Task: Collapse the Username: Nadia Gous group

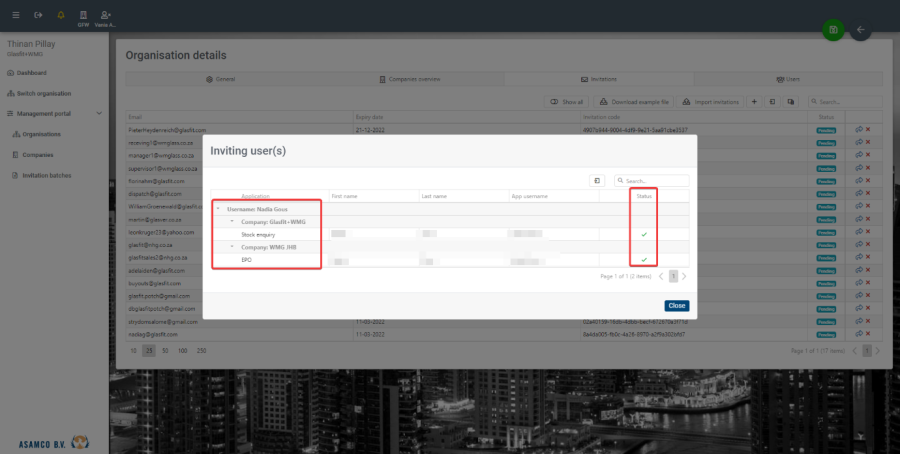Action: 219,208
